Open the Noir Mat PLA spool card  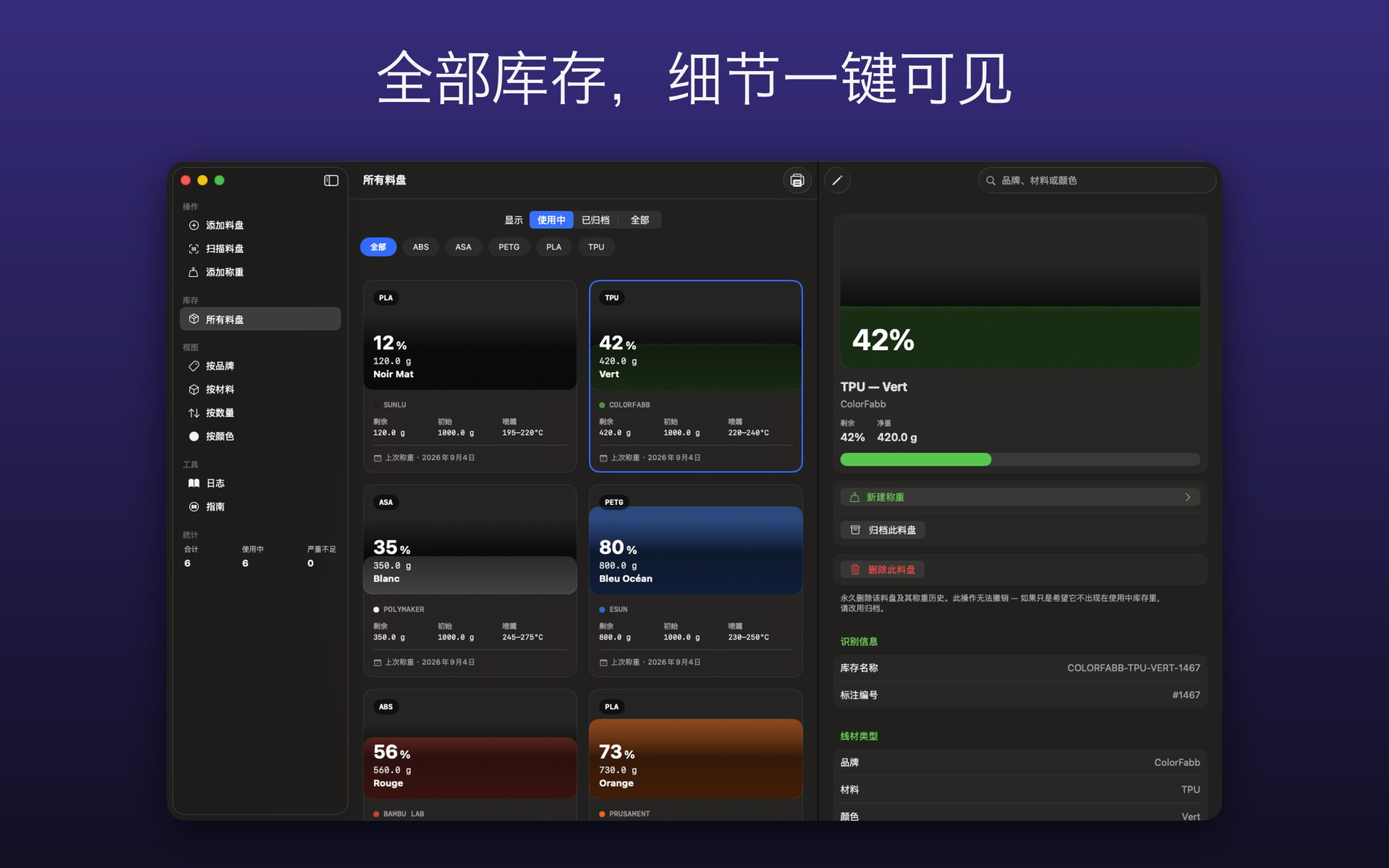470,376
